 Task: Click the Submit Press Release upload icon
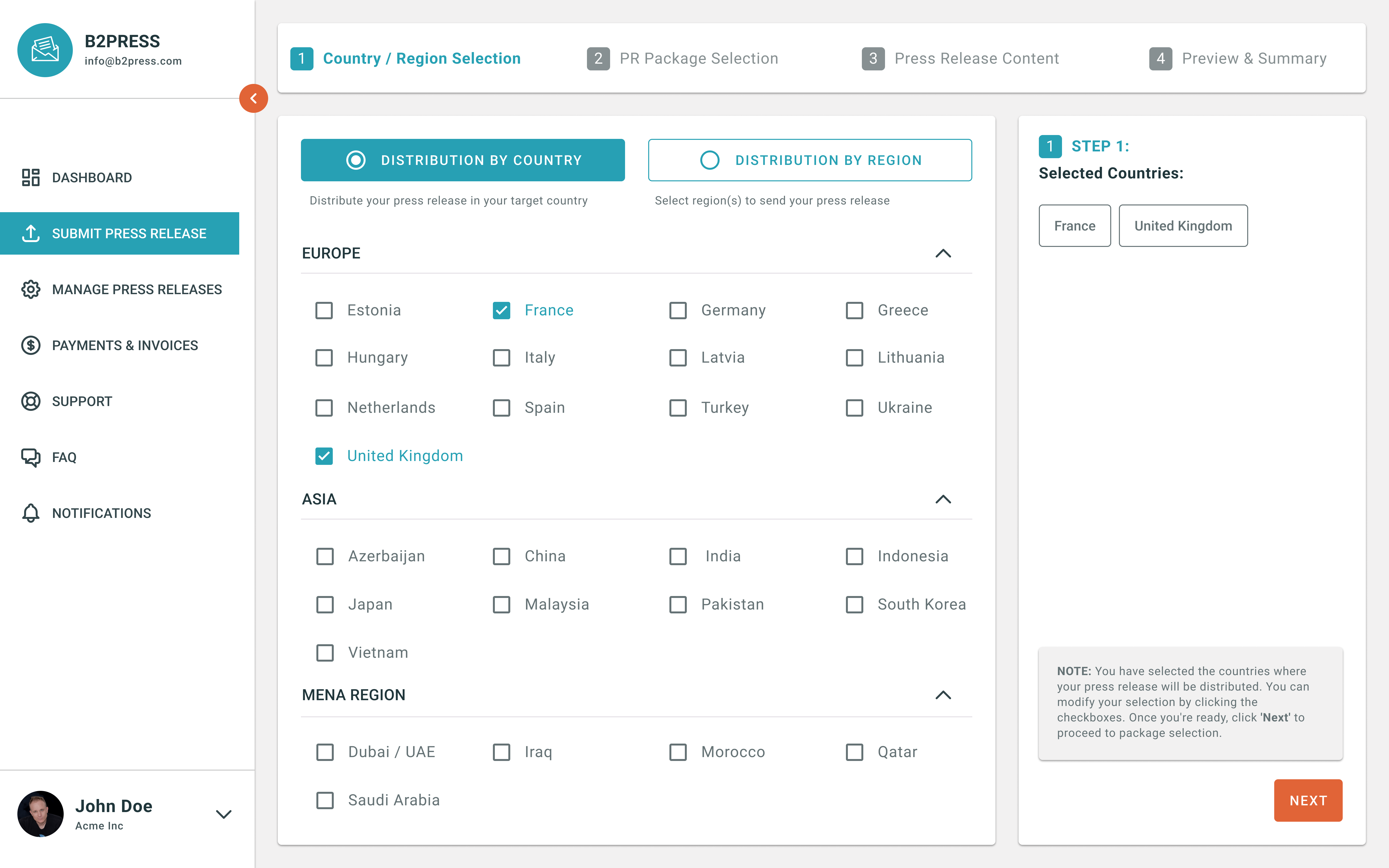click(x=30, y=234)
